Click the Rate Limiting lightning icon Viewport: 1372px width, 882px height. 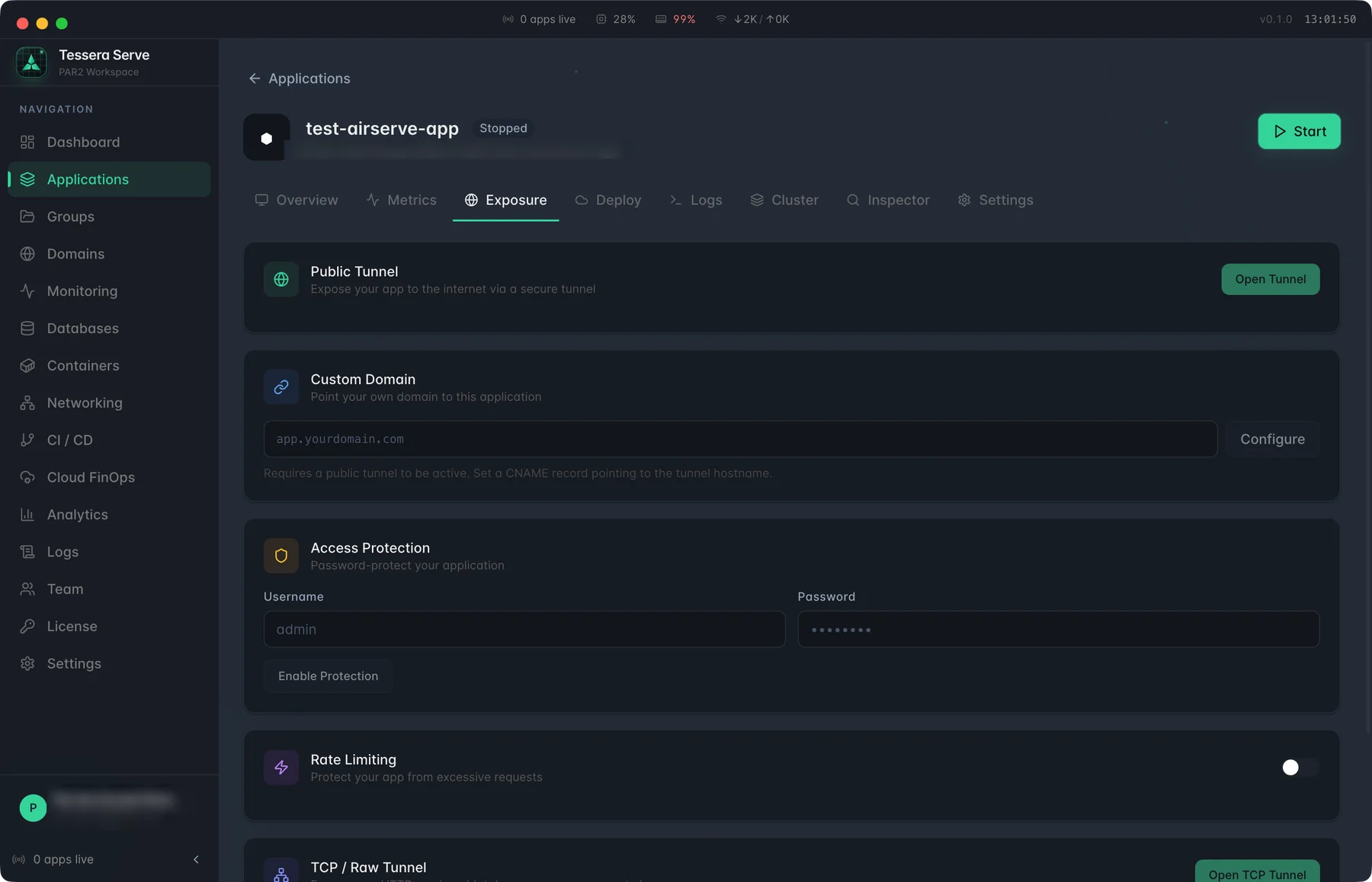pos(281,768)
